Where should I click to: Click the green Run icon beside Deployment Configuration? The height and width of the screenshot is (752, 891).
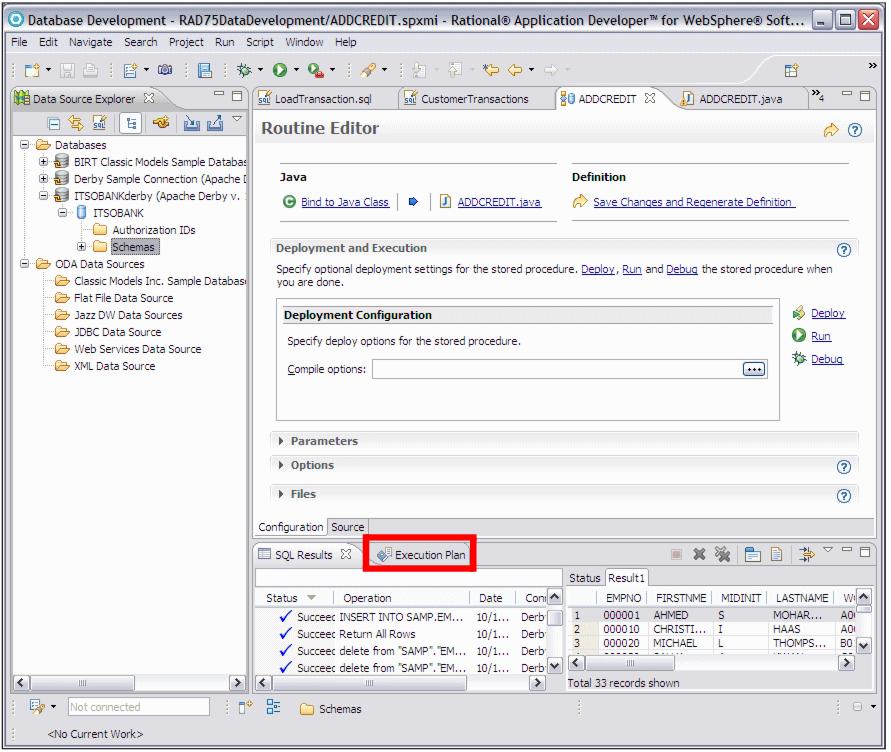tap(800, 336)
